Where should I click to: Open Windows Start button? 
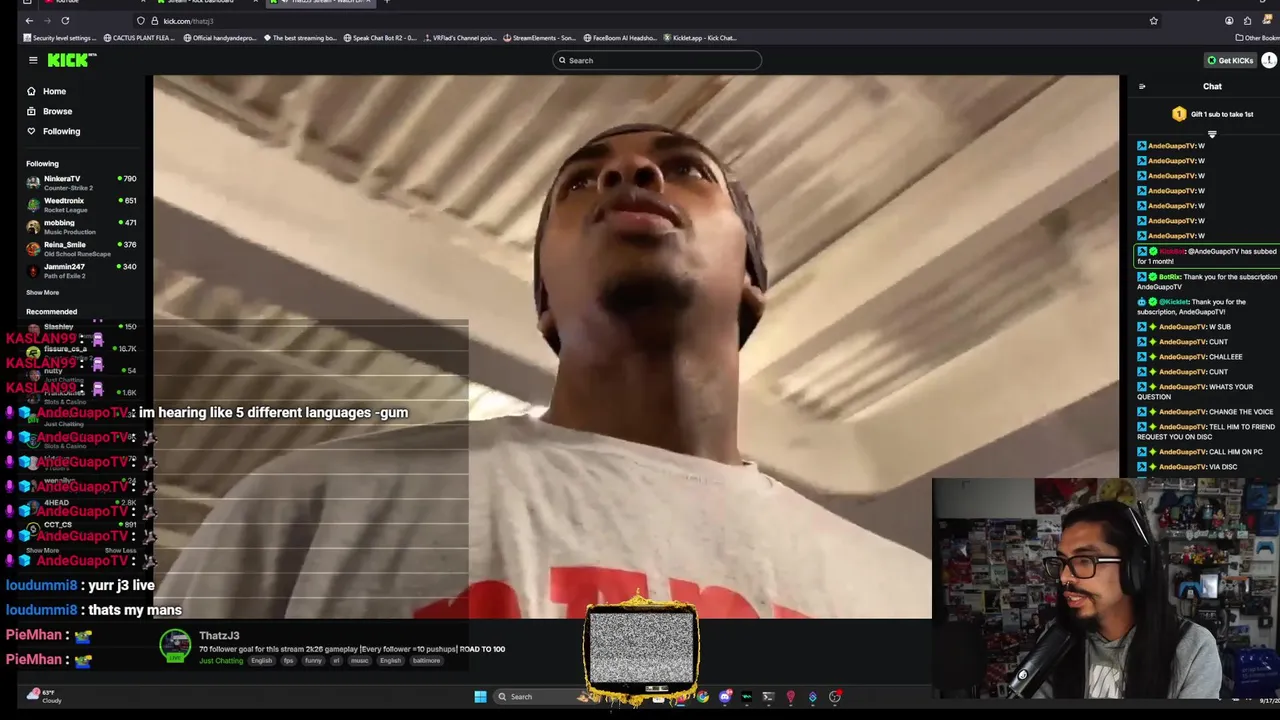click(x=480, y=697)
